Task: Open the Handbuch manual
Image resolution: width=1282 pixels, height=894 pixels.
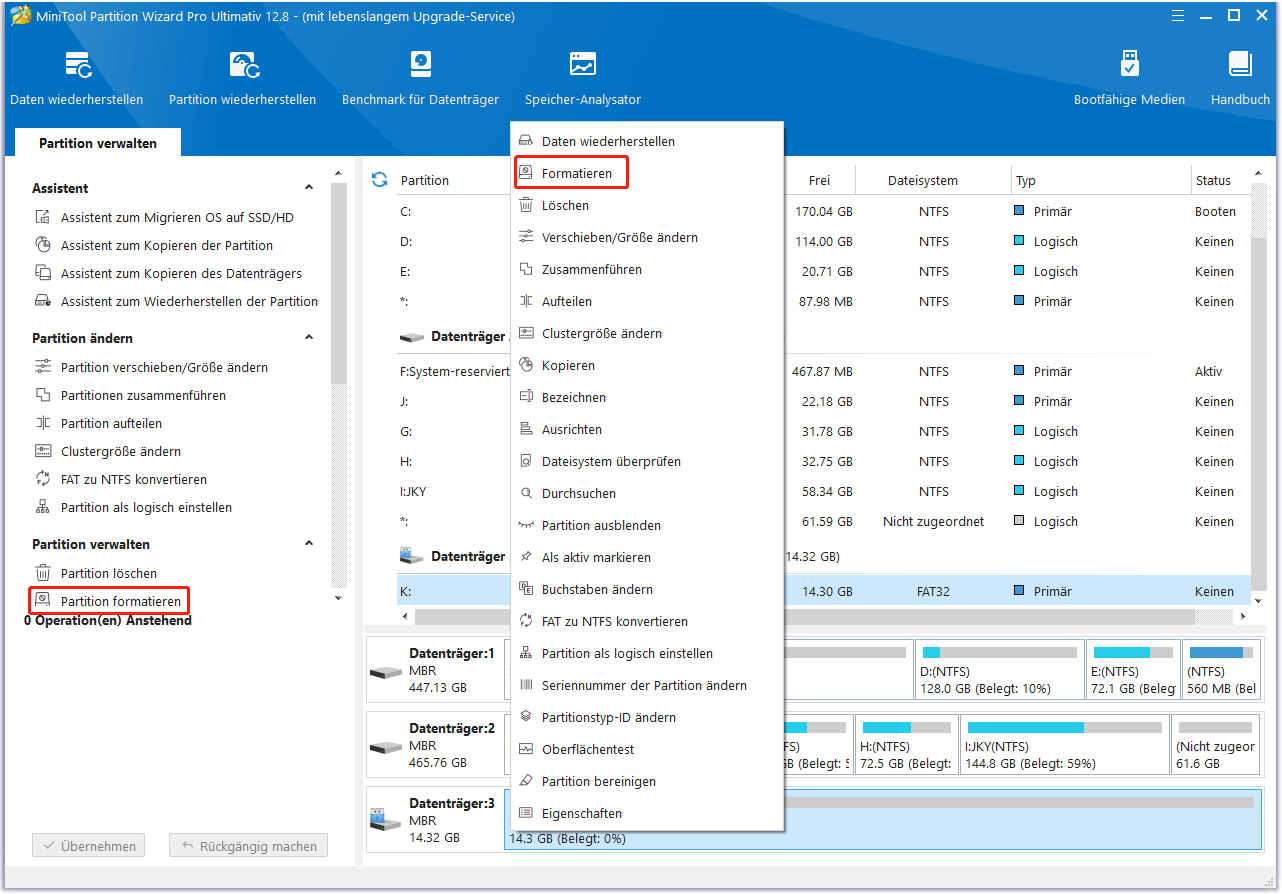Action: (1240, 78)
